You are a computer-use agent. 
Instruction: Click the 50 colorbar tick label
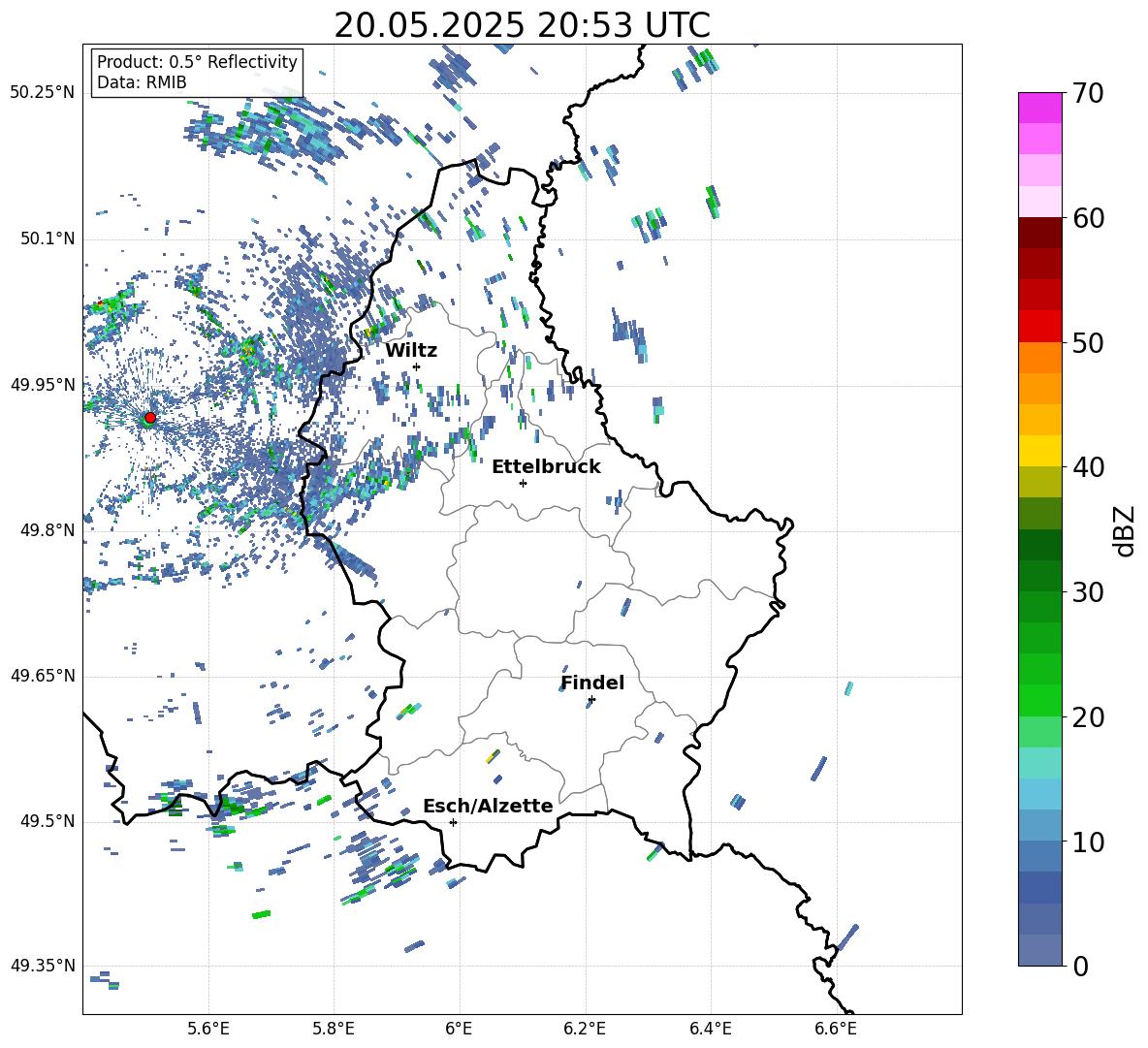click(1087, 342)
